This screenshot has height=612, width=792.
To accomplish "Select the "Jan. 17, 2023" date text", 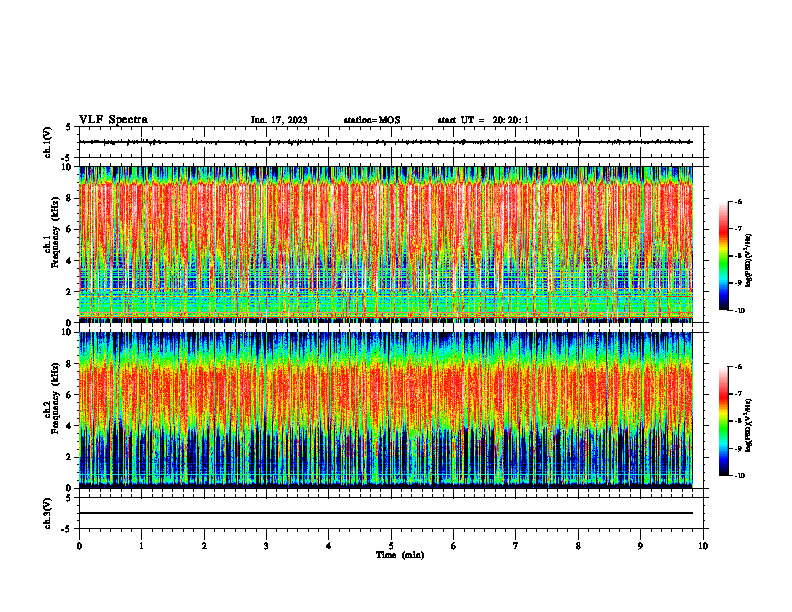I will tap(279, 120).
